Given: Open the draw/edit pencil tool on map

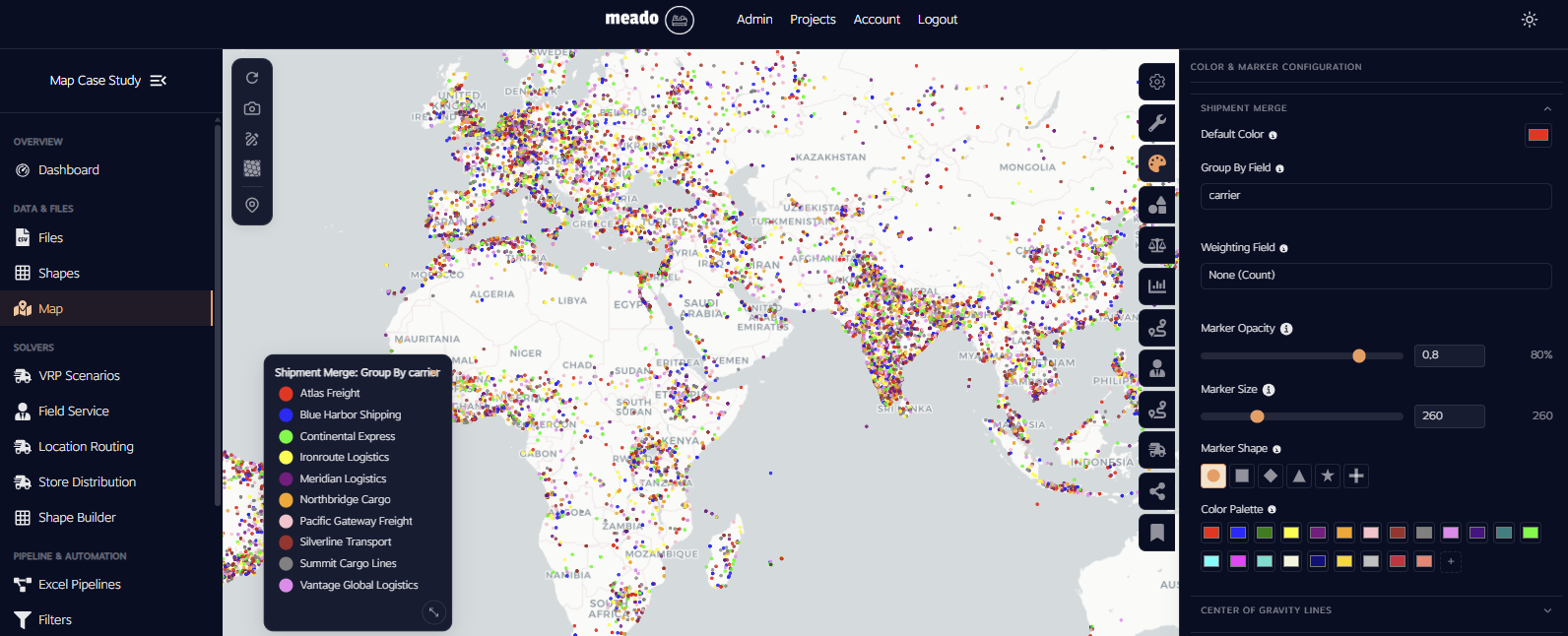Looking at the screenshot, I should 252,139.
